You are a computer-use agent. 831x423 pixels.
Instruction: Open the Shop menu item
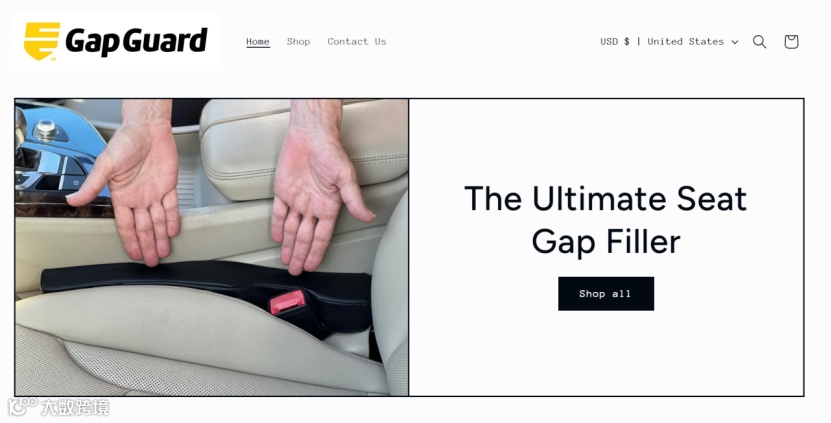click(x=298, y=41)
